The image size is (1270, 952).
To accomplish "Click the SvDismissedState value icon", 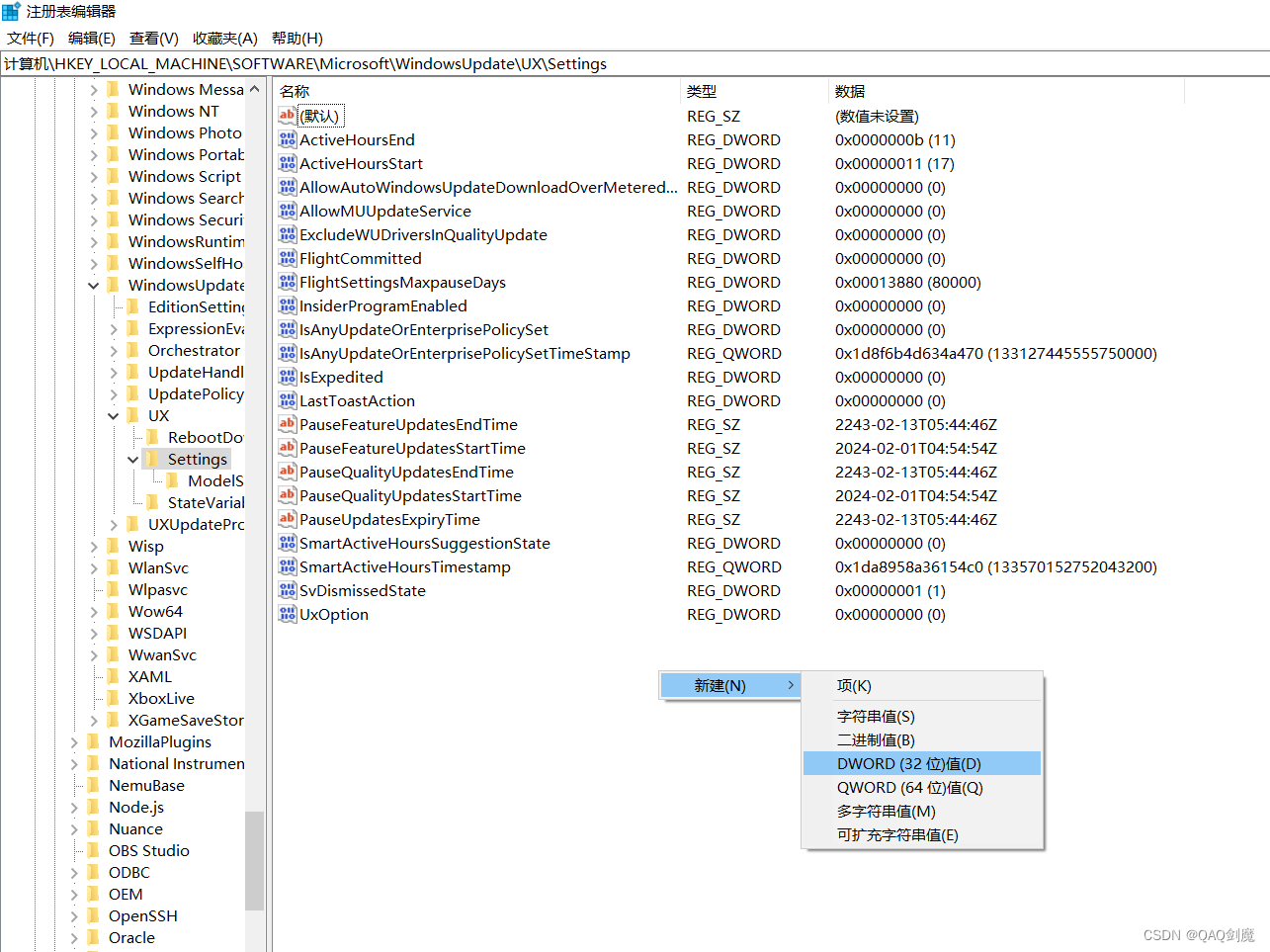I will (x=288, y=590).
